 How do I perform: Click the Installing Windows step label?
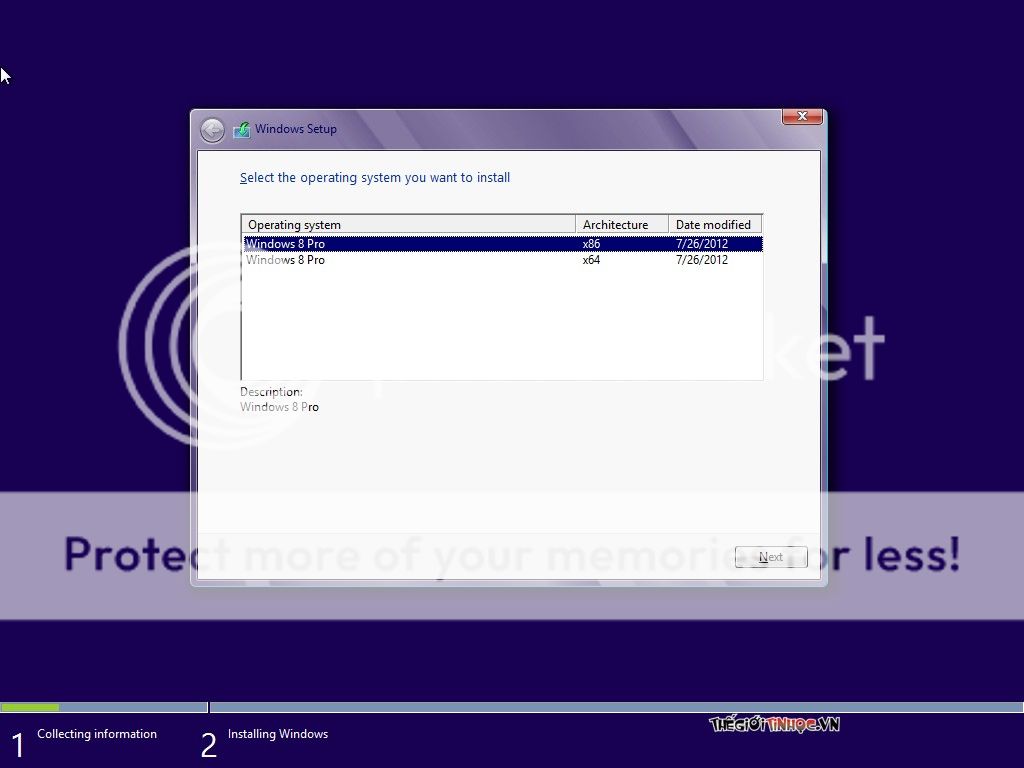278,734
